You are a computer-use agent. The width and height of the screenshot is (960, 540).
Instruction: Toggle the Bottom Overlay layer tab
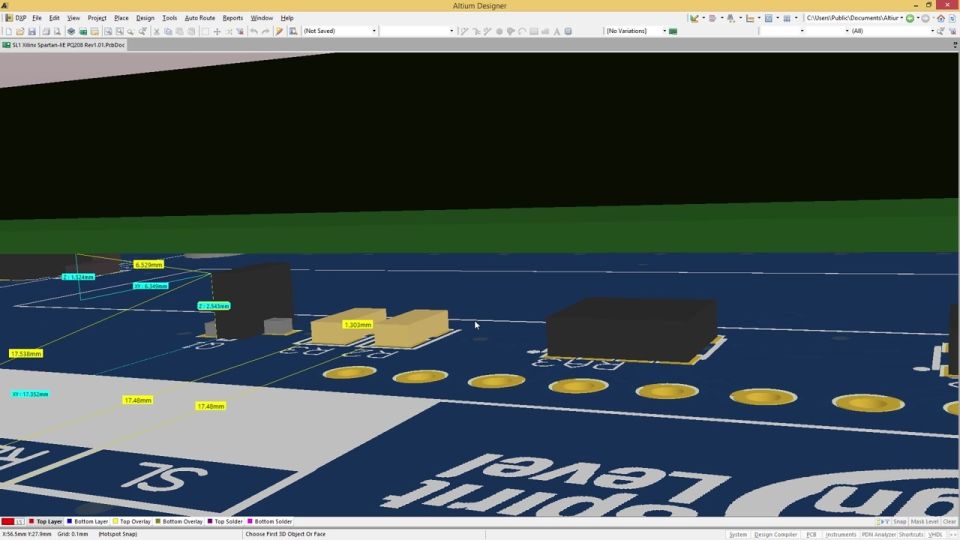179,522
